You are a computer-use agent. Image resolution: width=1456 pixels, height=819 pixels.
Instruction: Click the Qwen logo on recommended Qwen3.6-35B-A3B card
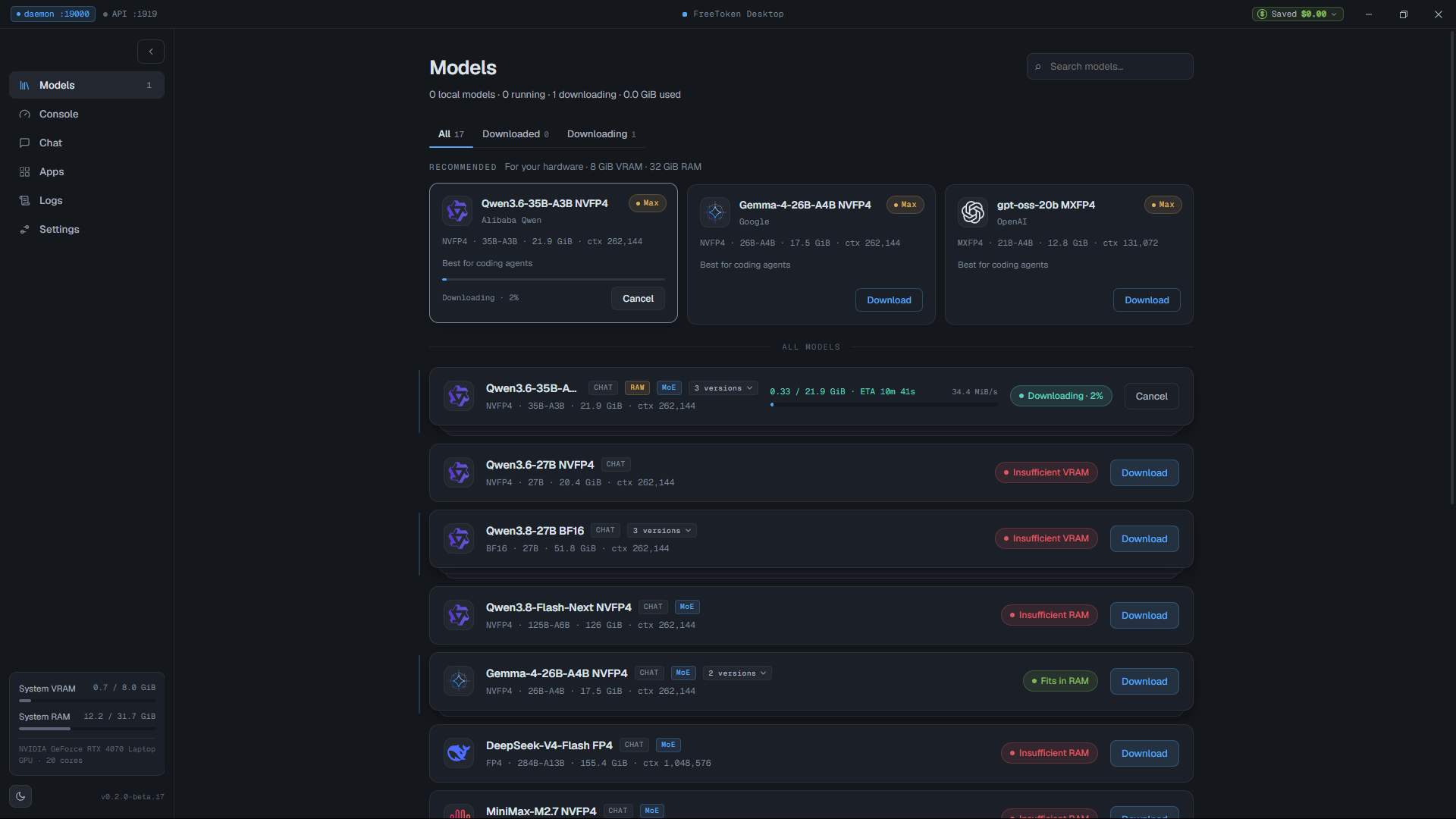(x=457, y=210)
